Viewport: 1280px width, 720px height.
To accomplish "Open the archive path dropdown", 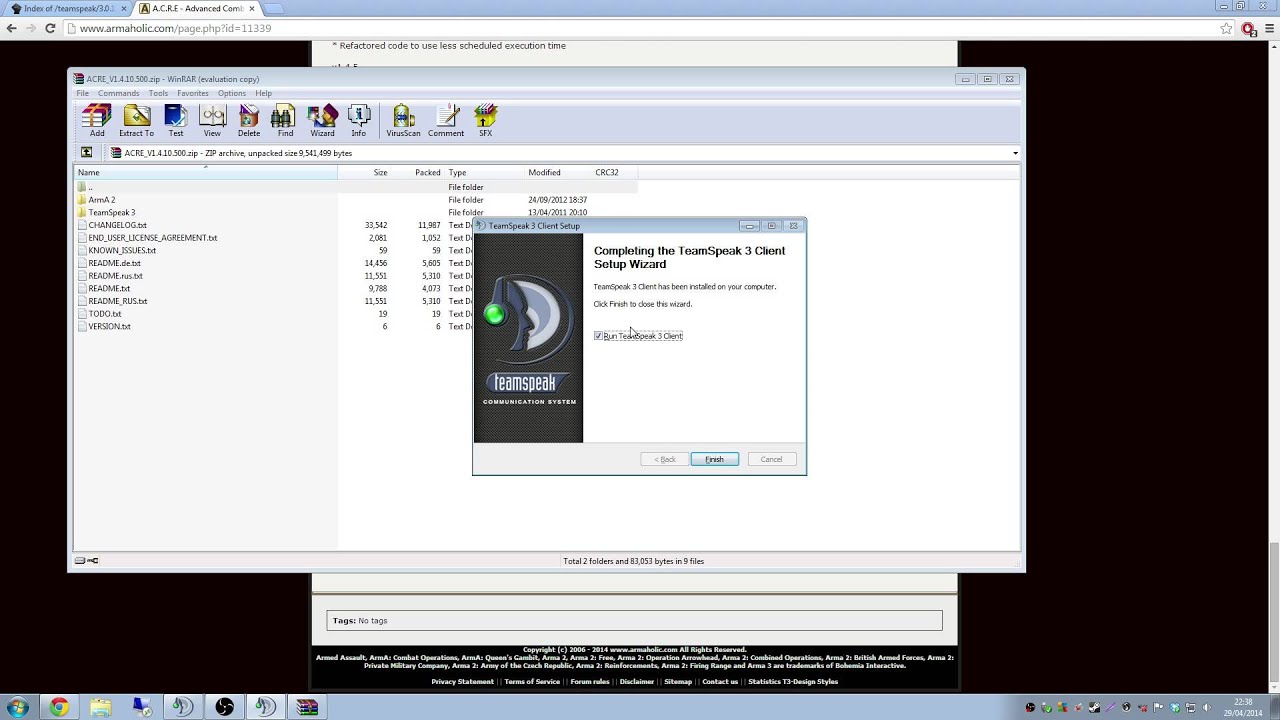I will (1015, 153).
